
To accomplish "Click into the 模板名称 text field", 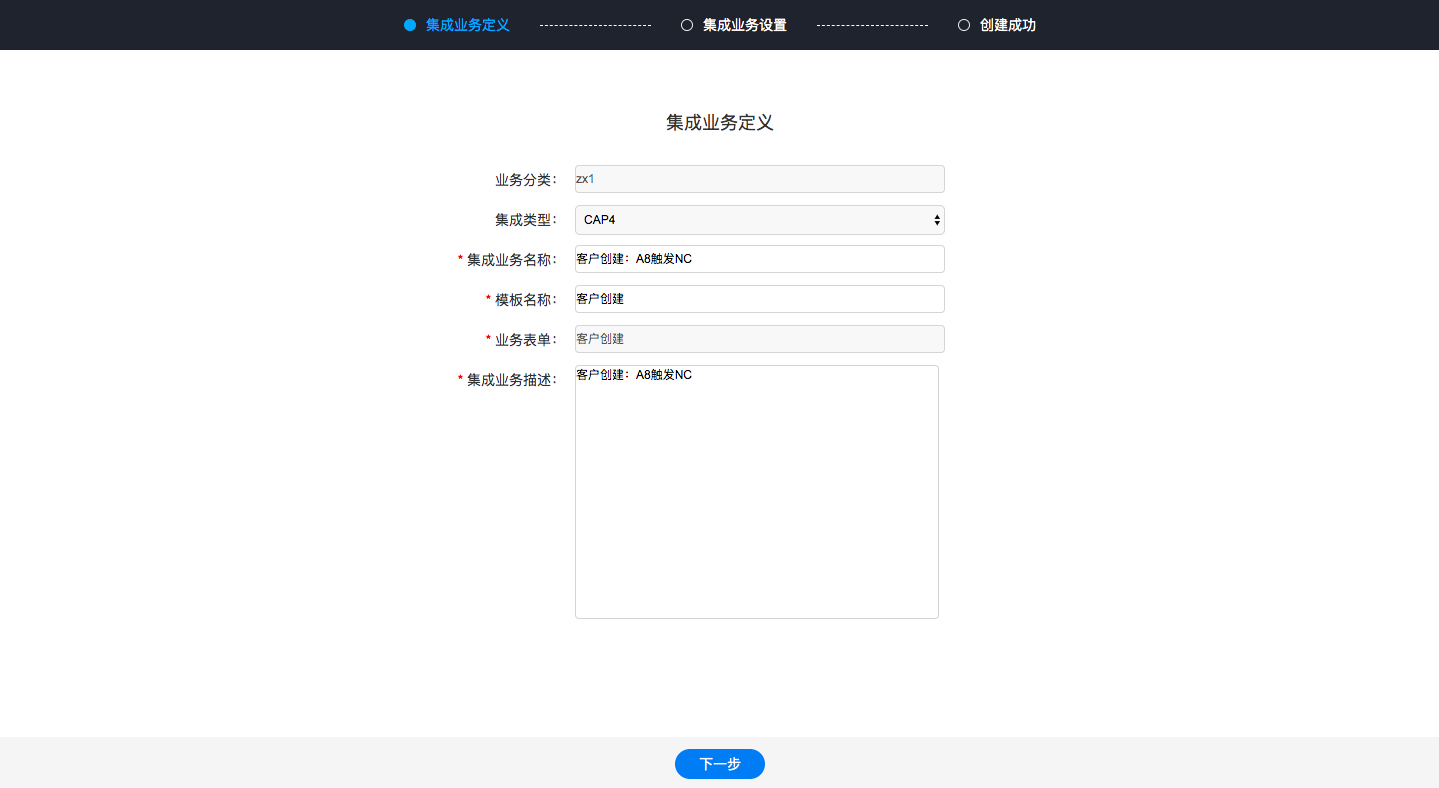I will pyautogui.click(x=759, y=299).
